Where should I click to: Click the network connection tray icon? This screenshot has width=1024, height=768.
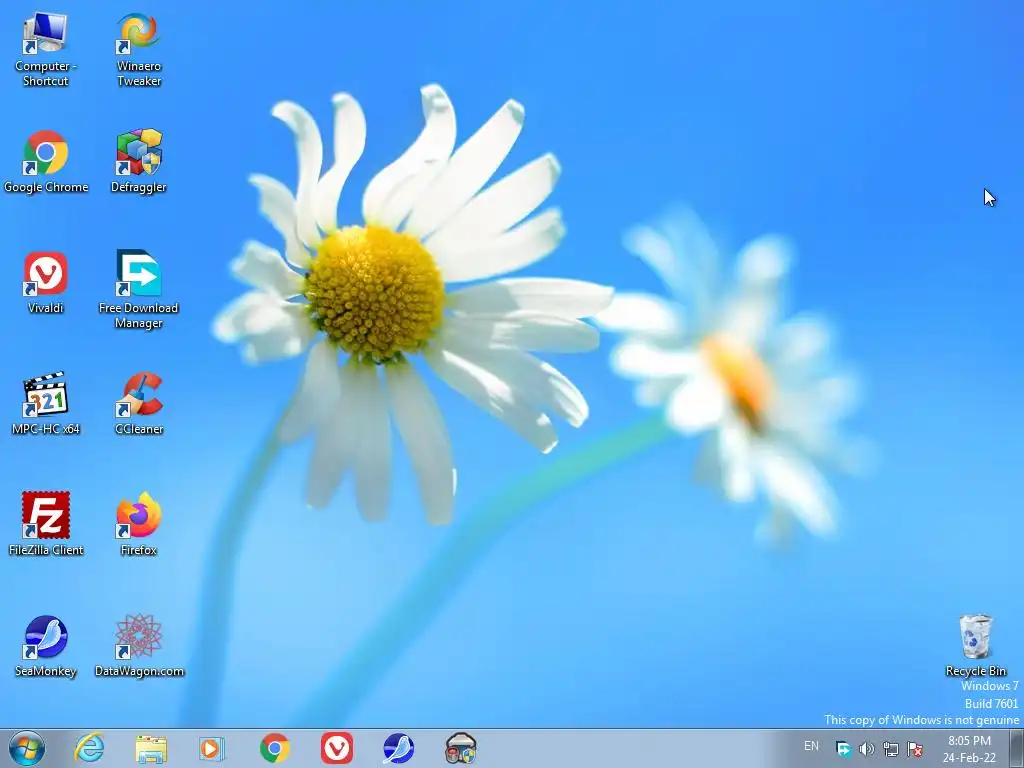coord(891,748)
